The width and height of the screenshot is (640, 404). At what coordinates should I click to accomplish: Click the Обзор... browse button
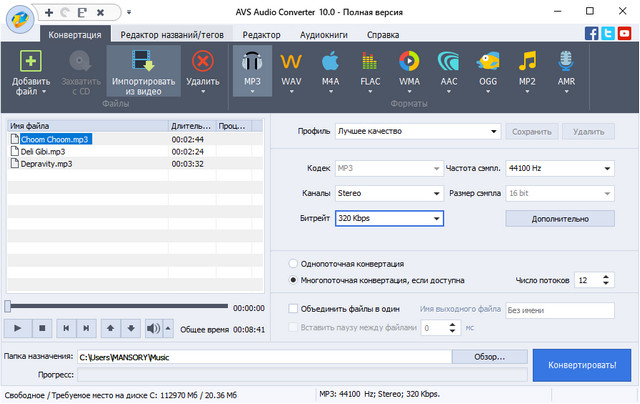489,357
